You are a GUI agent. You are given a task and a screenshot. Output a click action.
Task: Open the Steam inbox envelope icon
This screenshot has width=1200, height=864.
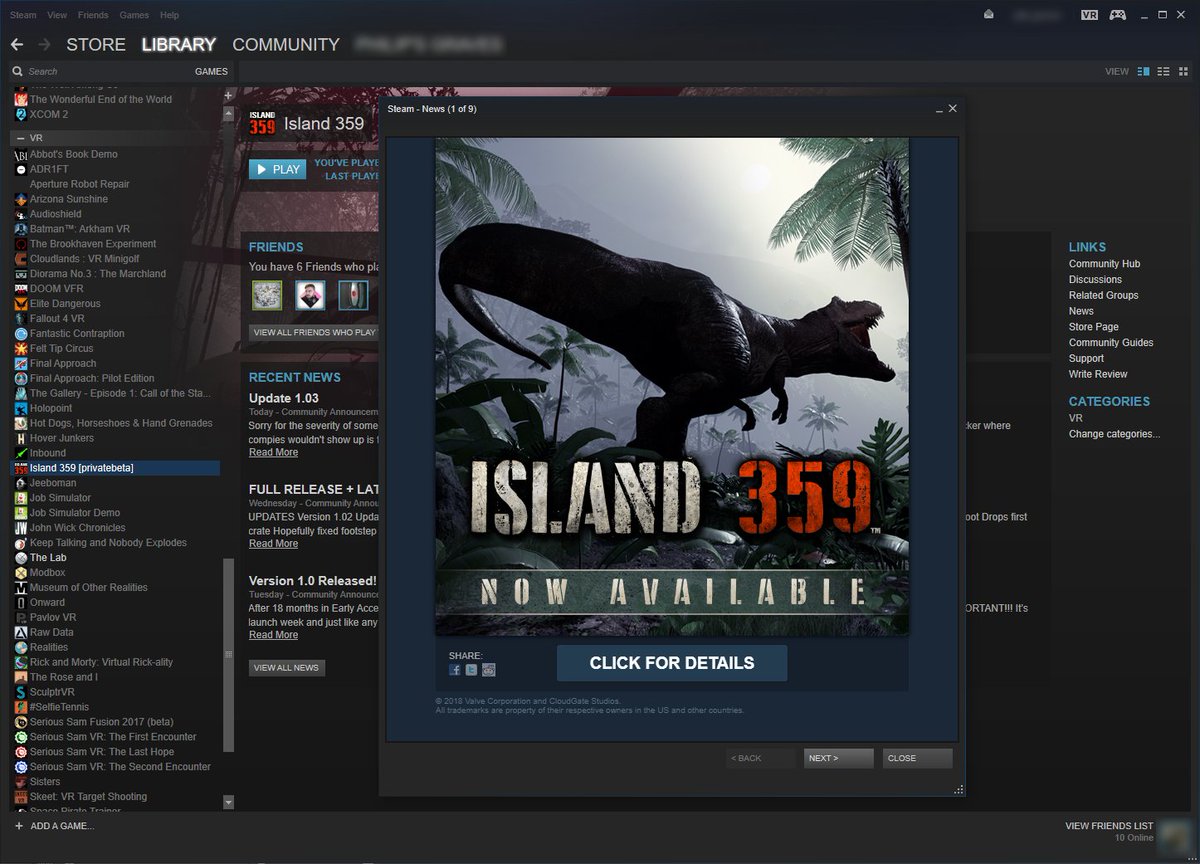pyautogui.click(x=989, y=15)
